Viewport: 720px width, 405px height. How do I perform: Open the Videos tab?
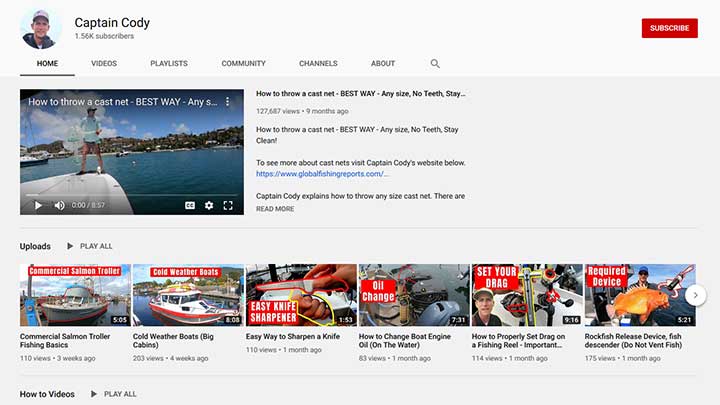pyautogui.click(x=104, y=63)
